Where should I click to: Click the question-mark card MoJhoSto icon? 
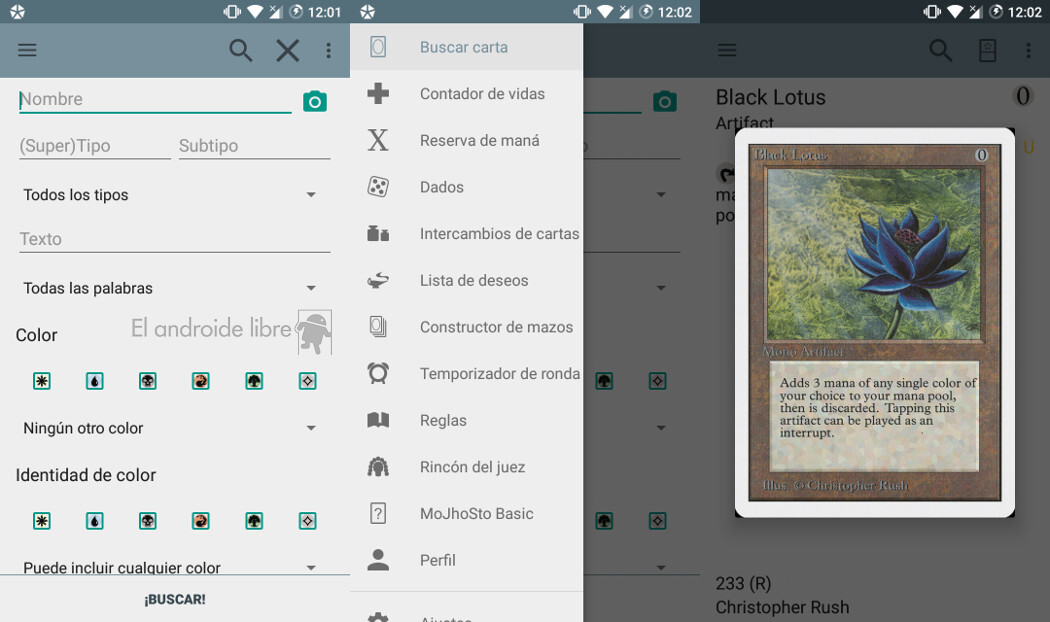point(378,514)
